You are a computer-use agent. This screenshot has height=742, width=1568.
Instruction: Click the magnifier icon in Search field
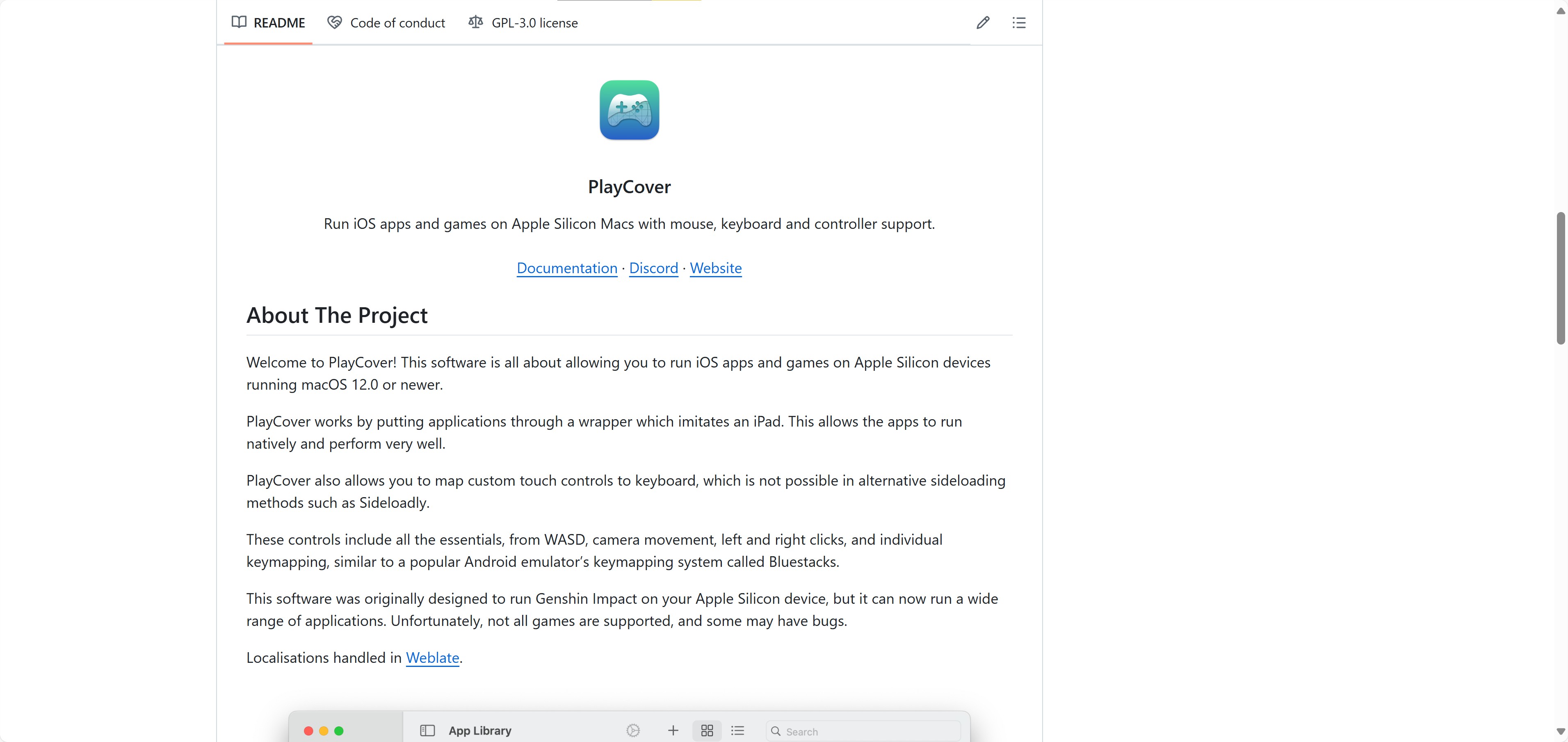[x=776, y=731]
